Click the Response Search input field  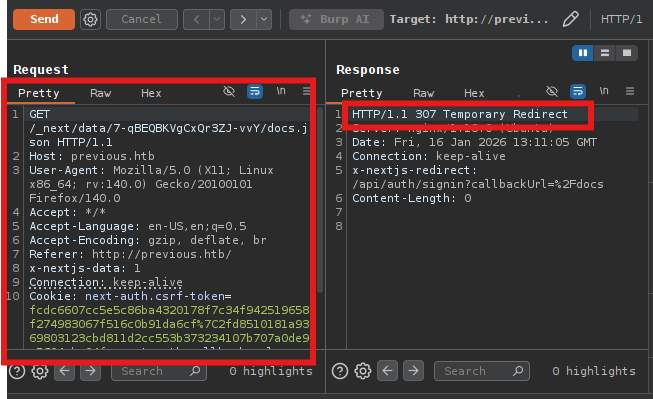click(482, 371)
